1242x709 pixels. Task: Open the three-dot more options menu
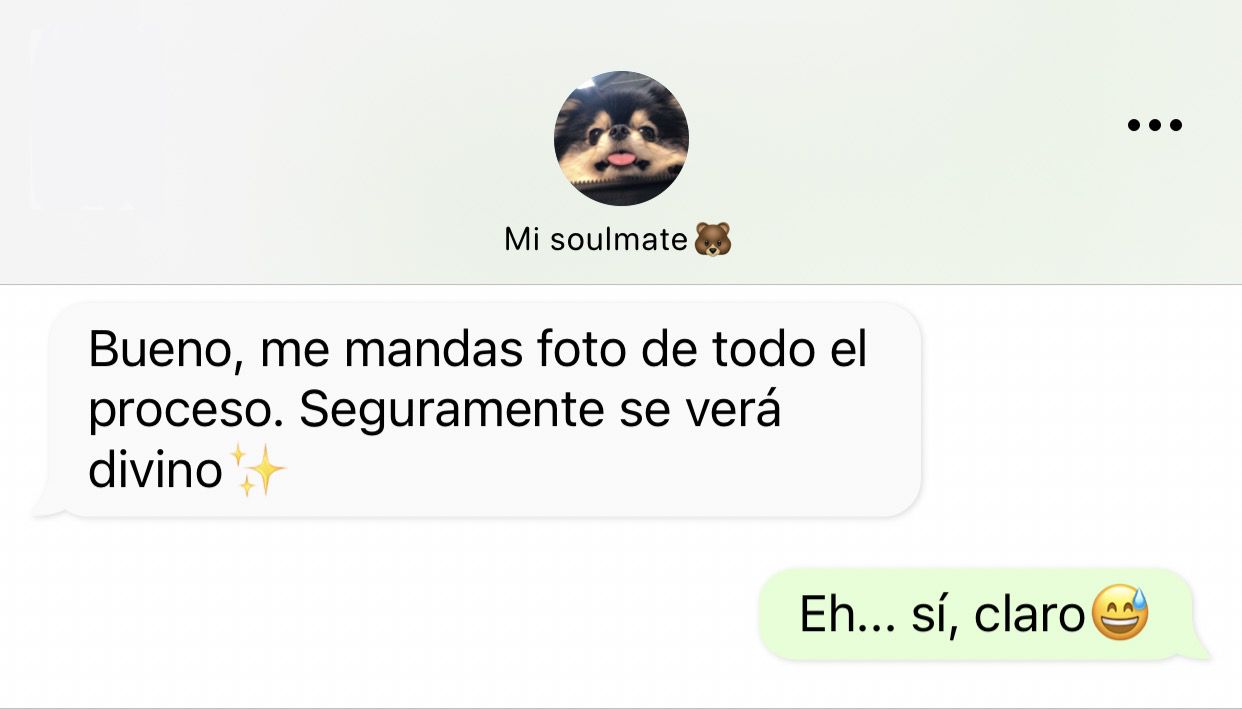[x=1154, y=125]
